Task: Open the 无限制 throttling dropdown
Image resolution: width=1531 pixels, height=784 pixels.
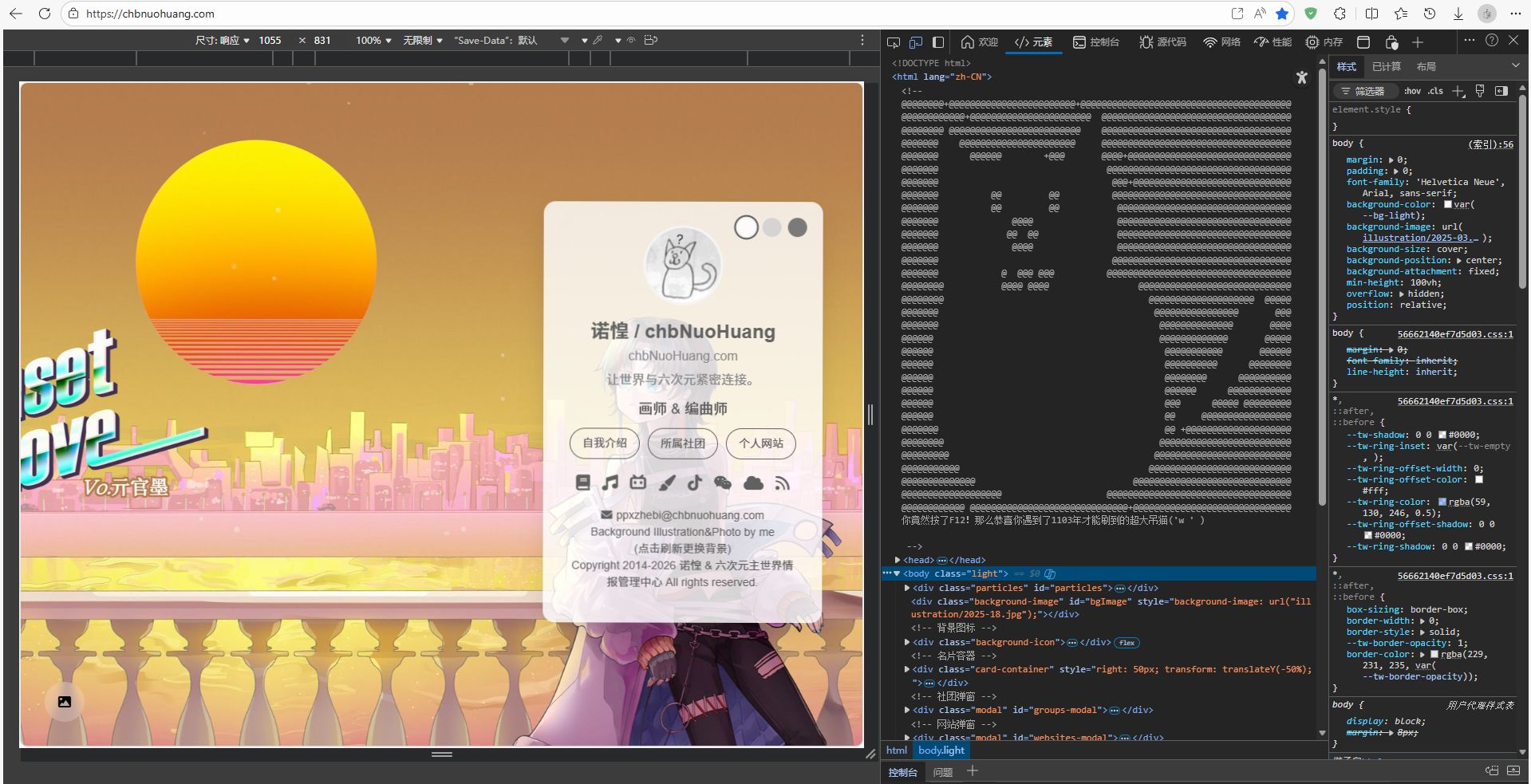Action: [x=422, y=40]
